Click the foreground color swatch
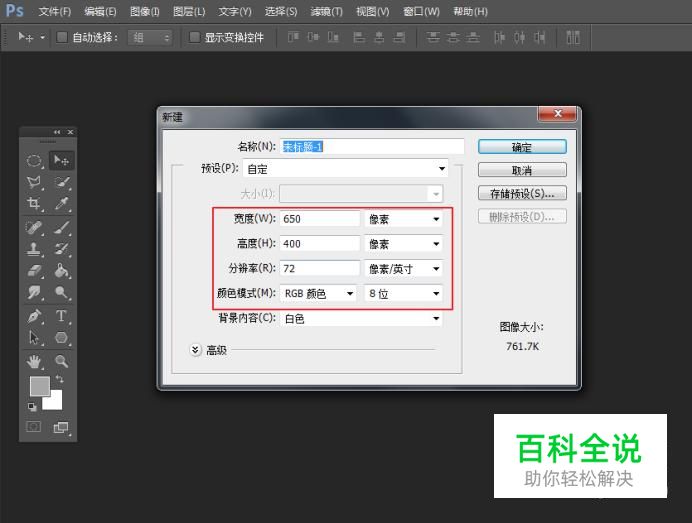The width and height of the screenshot is (692, 523). click(x=40, y=387)
